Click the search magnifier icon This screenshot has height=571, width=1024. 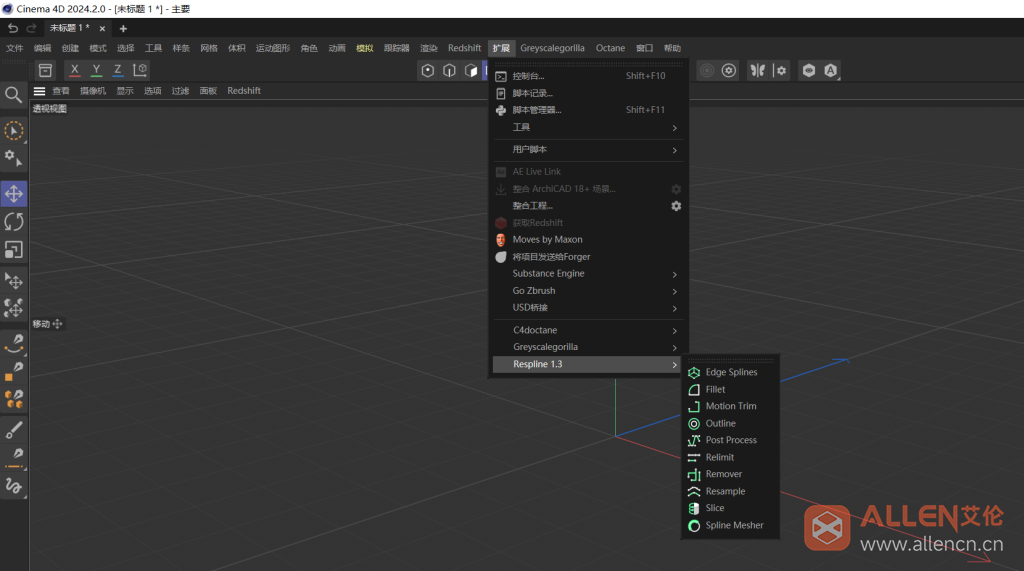13,95
